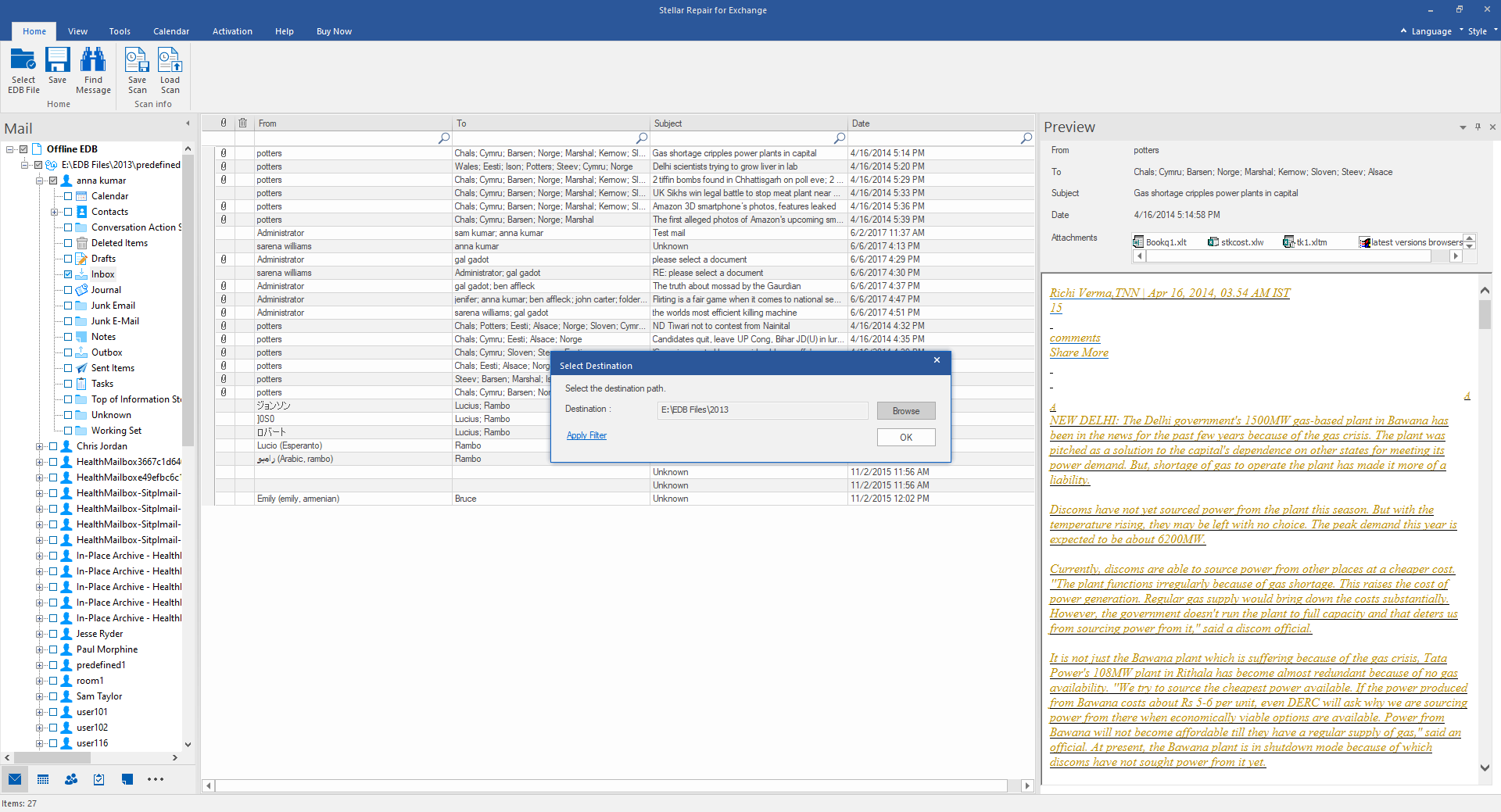
Task: Select the Journal folder in tree
Action: pyautogui.click(x=106, y=290)
